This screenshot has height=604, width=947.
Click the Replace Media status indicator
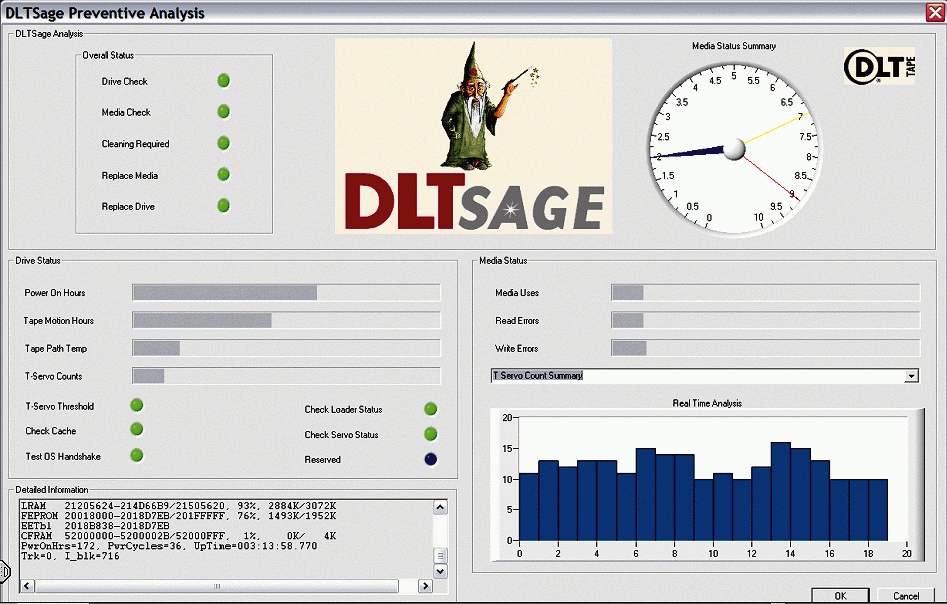(223, 175)
